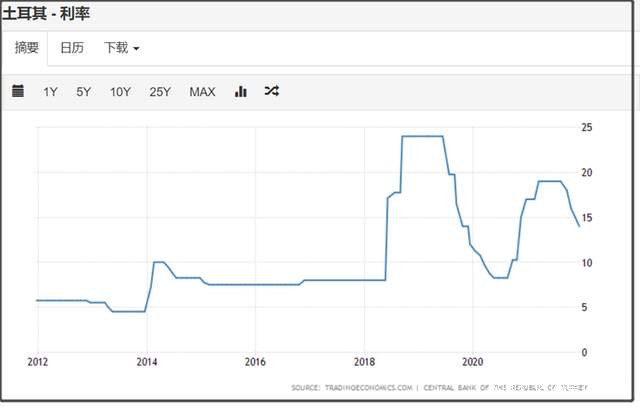Select the 5Y time range

[84, 92]
